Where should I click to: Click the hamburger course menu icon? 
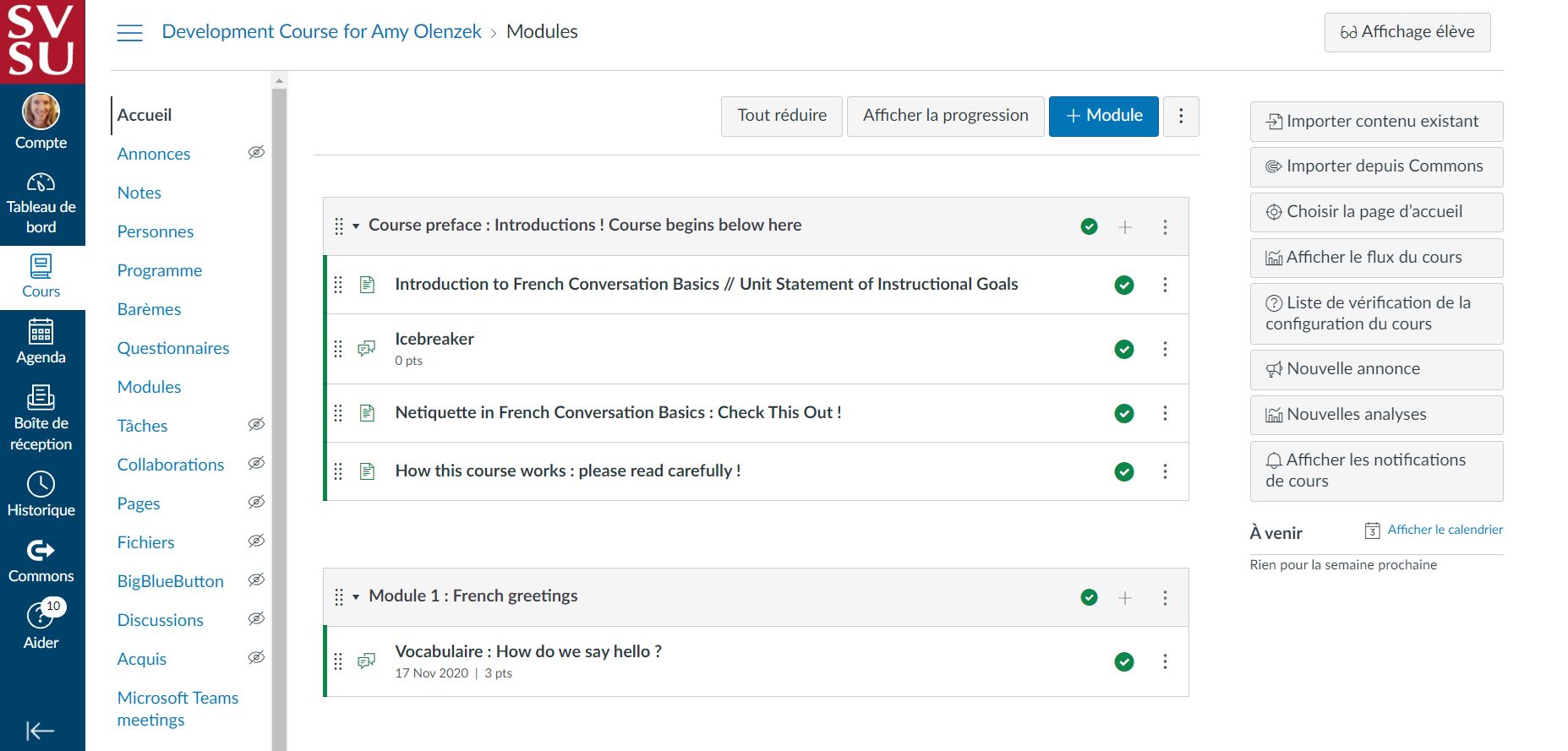[x=129, y=33]
